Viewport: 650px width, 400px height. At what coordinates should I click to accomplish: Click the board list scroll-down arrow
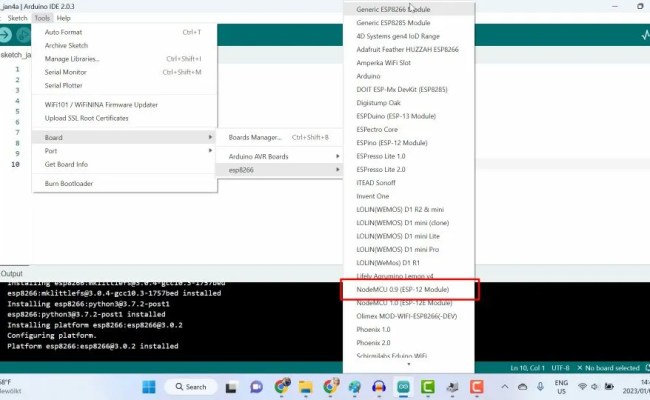[x=409, y=365]
